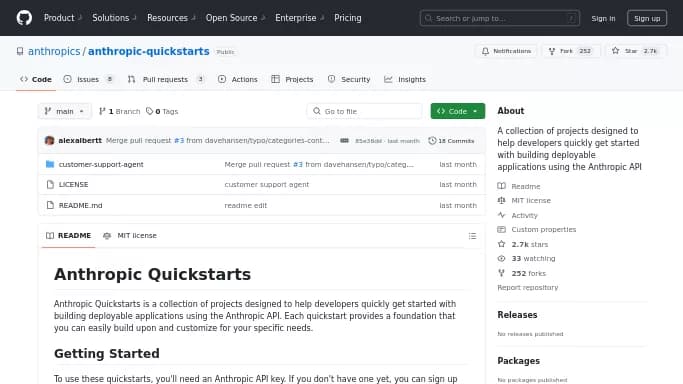Open the main branch selector dropdown
The height and width of the screenshot is (384, 683).
pos(64,111)
